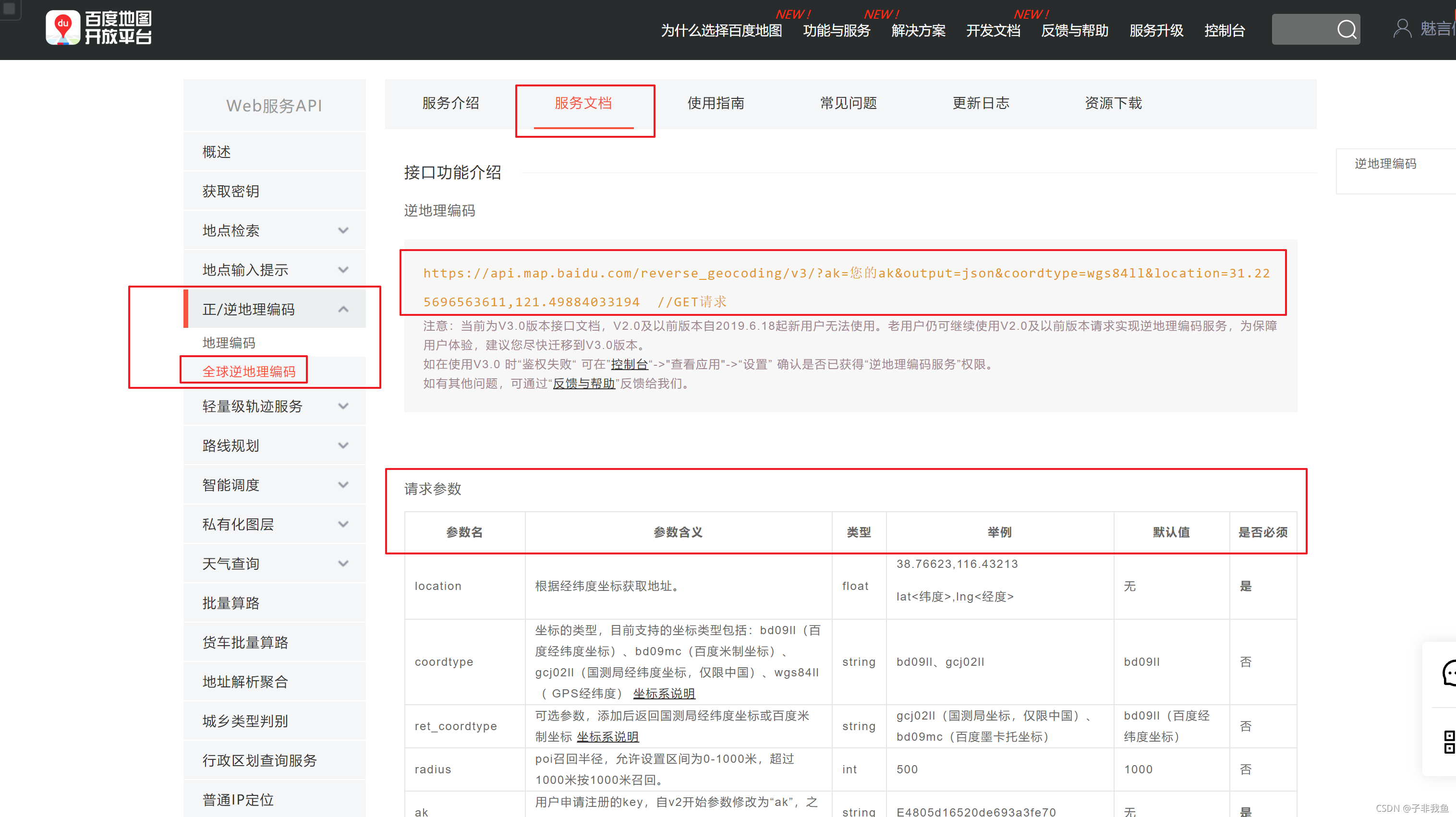Select 批量算路 in the sidebar

coord(275,603)
